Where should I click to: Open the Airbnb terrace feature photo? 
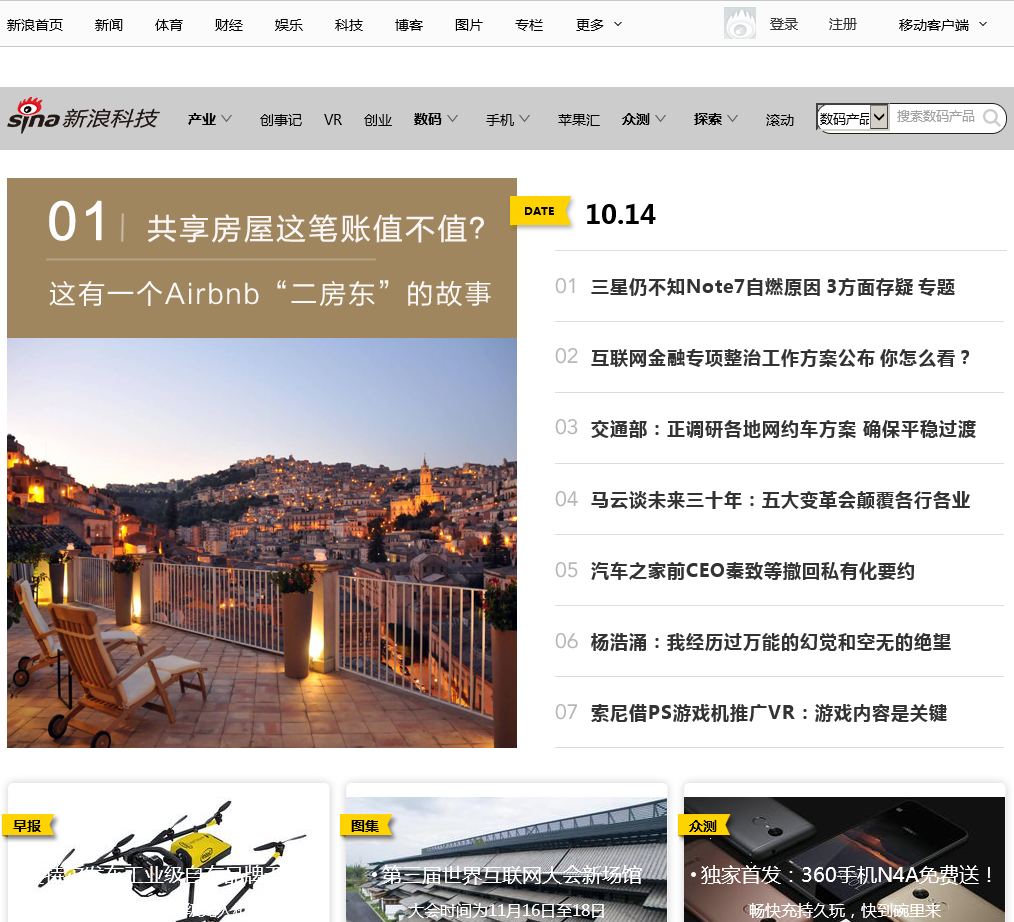[262, 542]
